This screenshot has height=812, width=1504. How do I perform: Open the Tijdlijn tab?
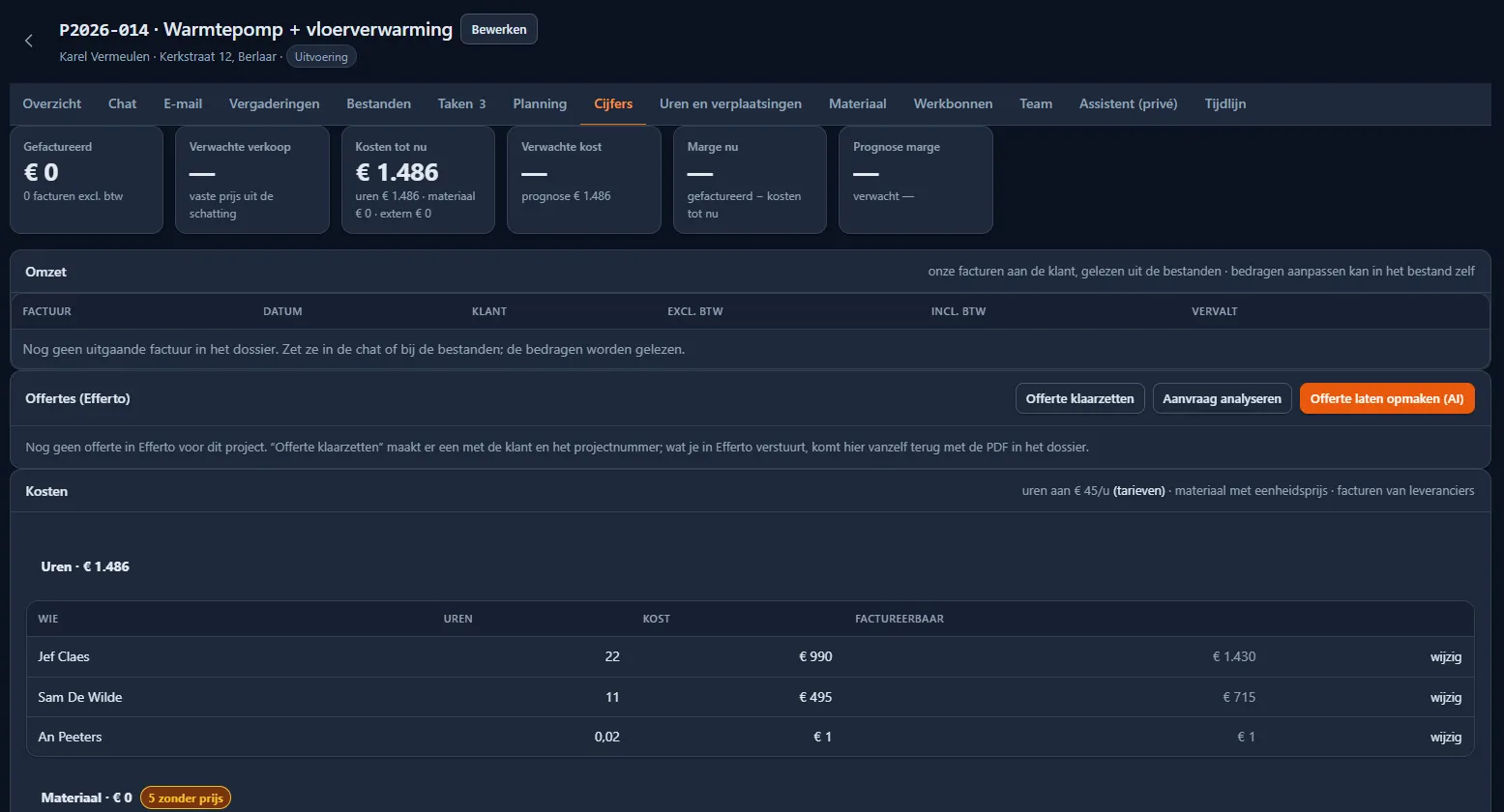click(x=1225, y=103)
